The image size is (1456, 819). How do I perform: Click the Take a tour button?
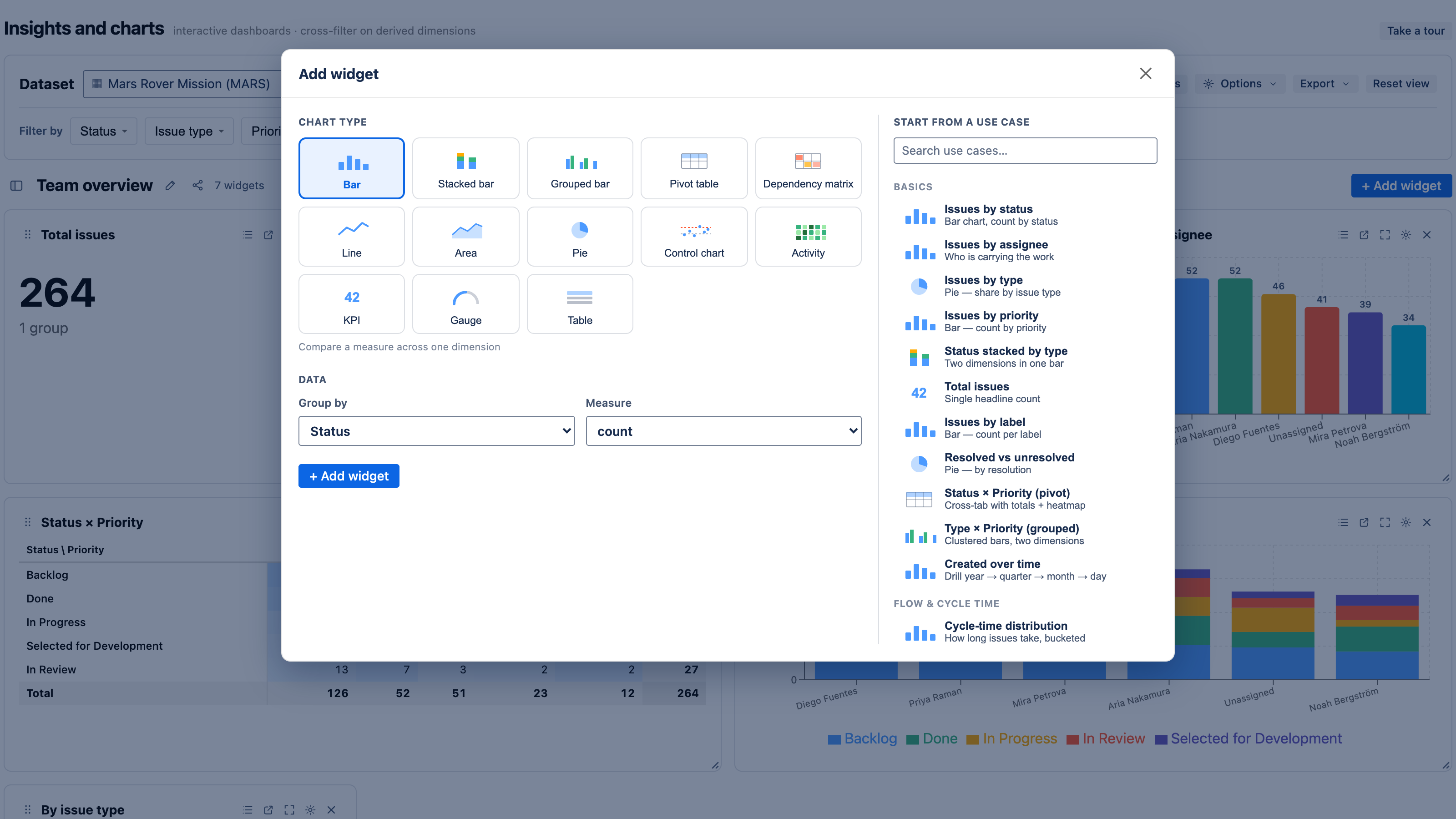[1416, 30]
